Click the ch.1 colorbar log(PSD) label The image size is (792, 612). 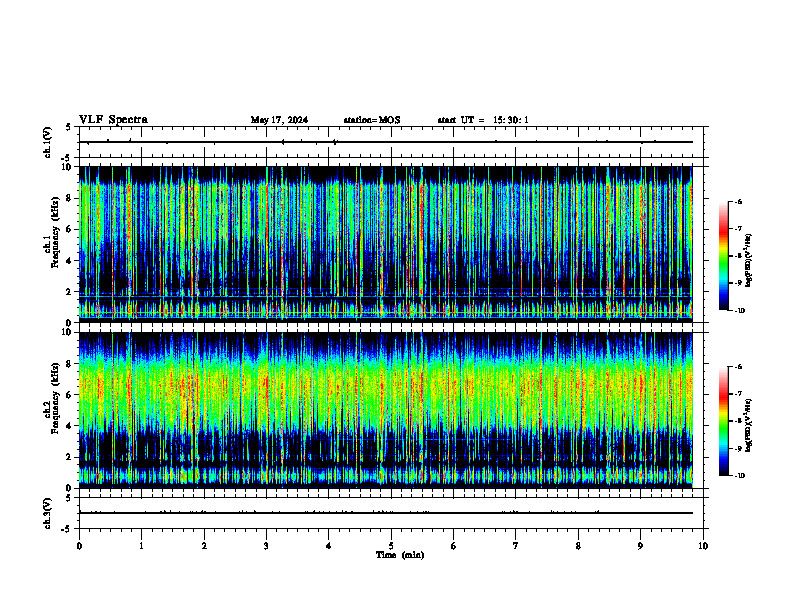pos(749,260)
